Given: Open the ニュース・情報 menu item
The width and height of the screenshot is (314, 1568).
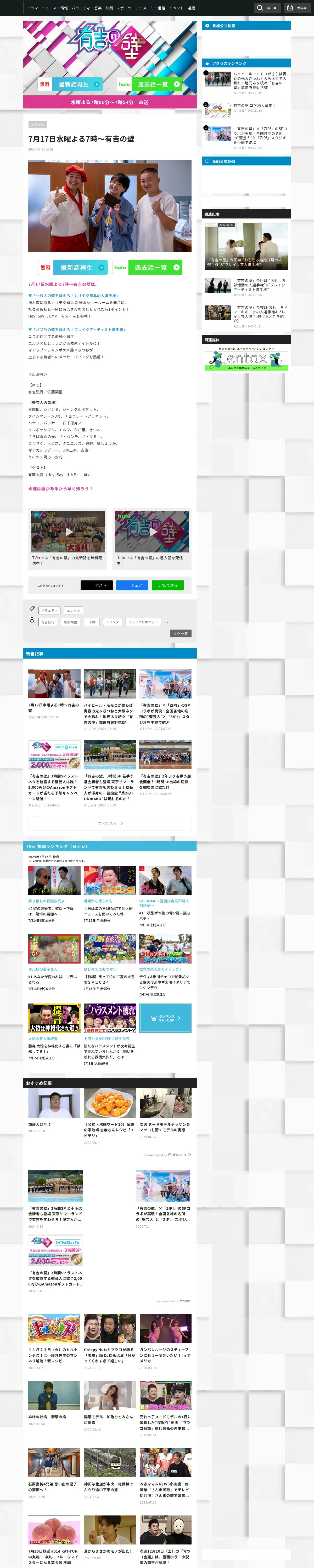Looking at the screenshot, I should point(55,8).
